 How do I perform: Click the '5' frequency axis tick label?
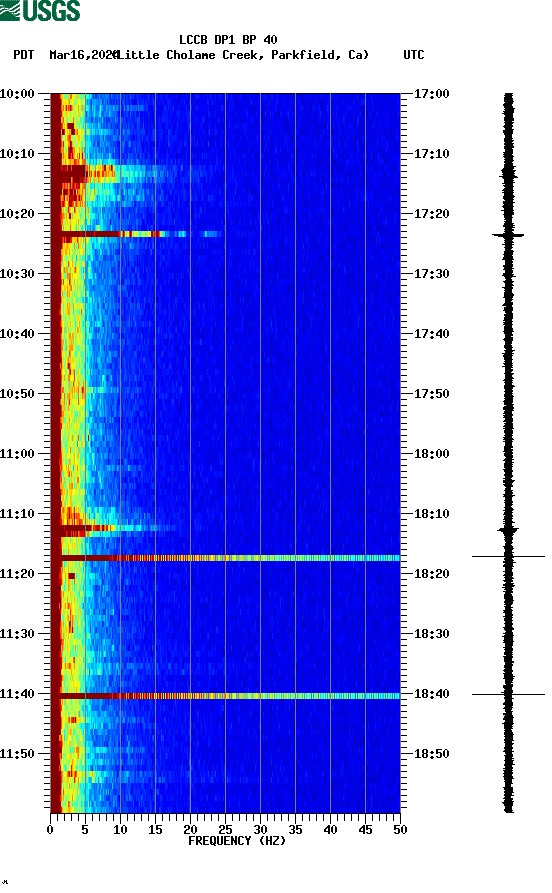pos(85,830)
